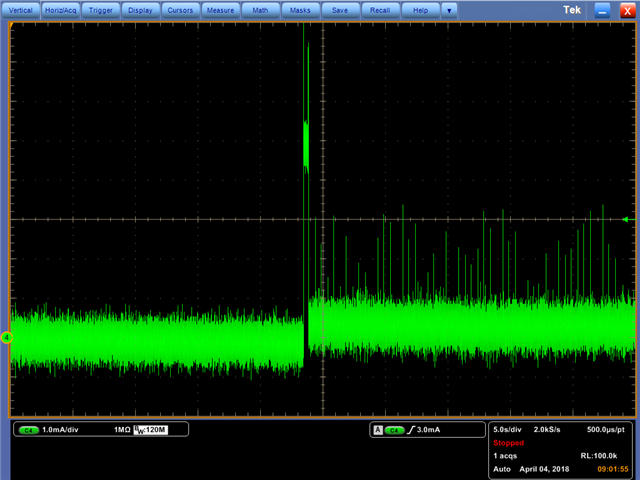Viewport: 640px width, 480px height.
Task: Click the April 04, 2018 date readout
Action: (x=544, y=469)
